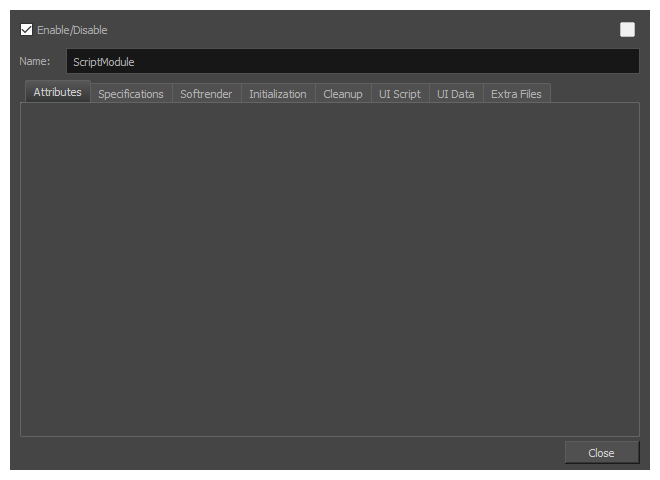
Task: View the Extra Files tab
Action: tap(516, 94)
